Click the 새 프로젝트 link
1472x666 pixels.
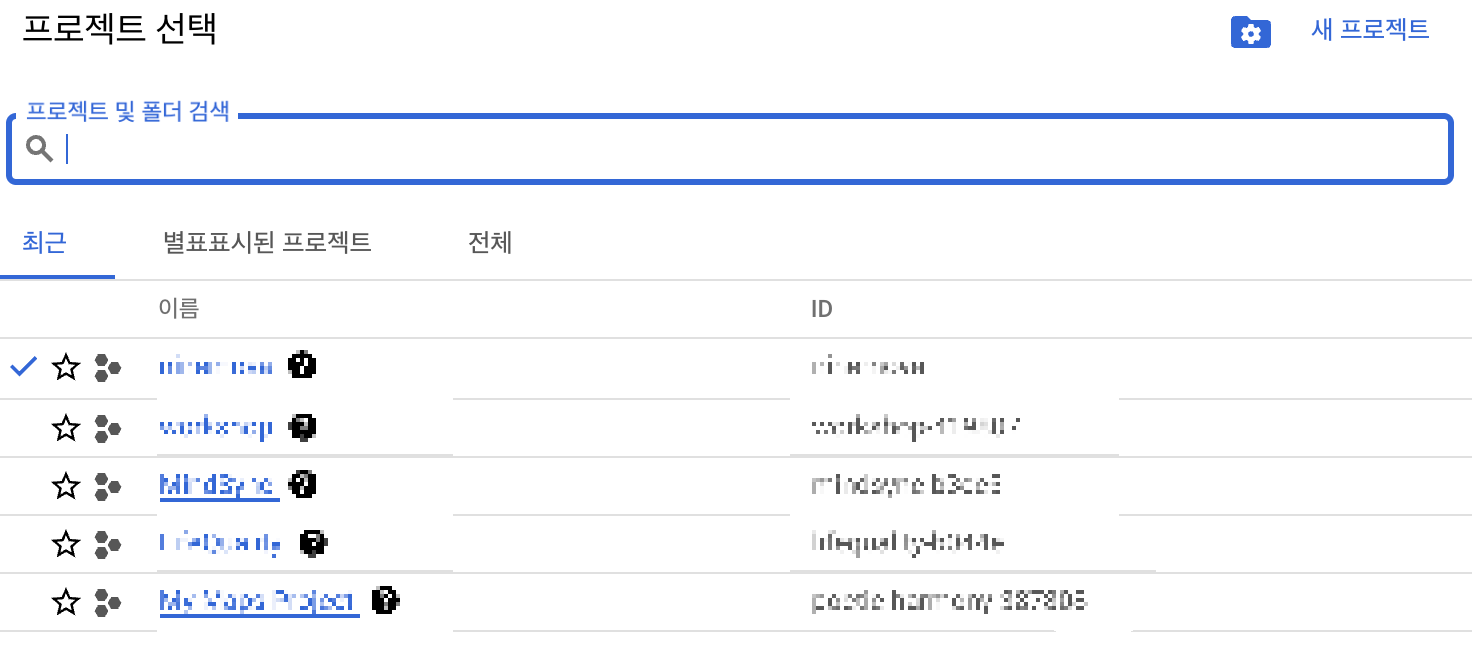click(1370, 30)
